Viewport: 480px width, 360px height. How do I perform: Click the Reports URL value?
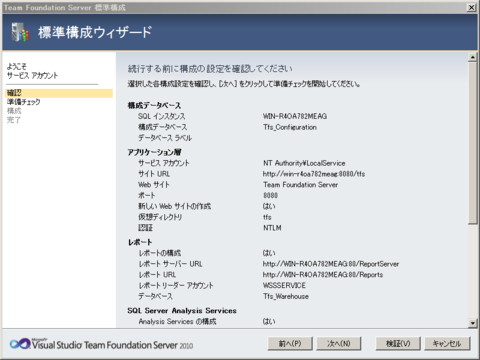click(323, 275)
